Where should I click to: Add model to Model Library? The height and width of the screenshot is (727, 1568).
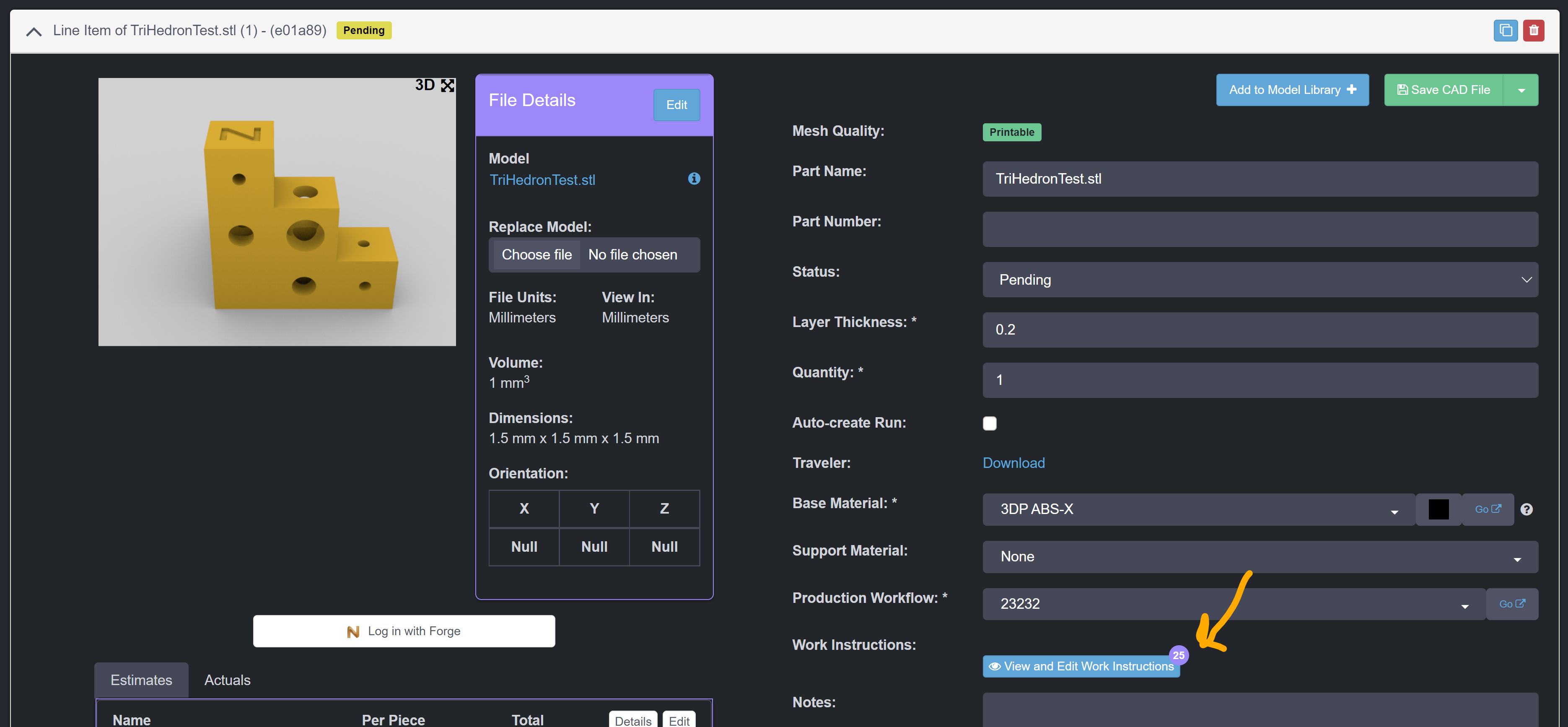[x=1292, y=89]
